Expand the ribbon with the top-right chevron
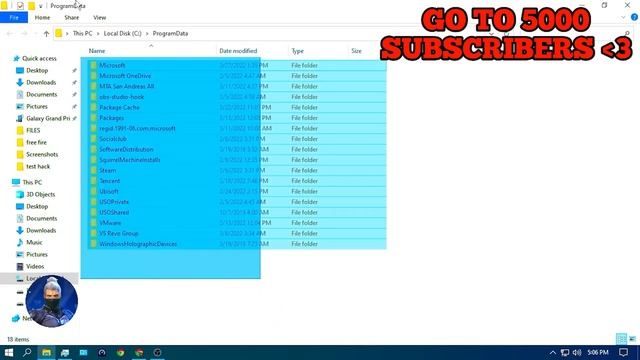This screenshot has width=640, height=360. coord(623,18)
